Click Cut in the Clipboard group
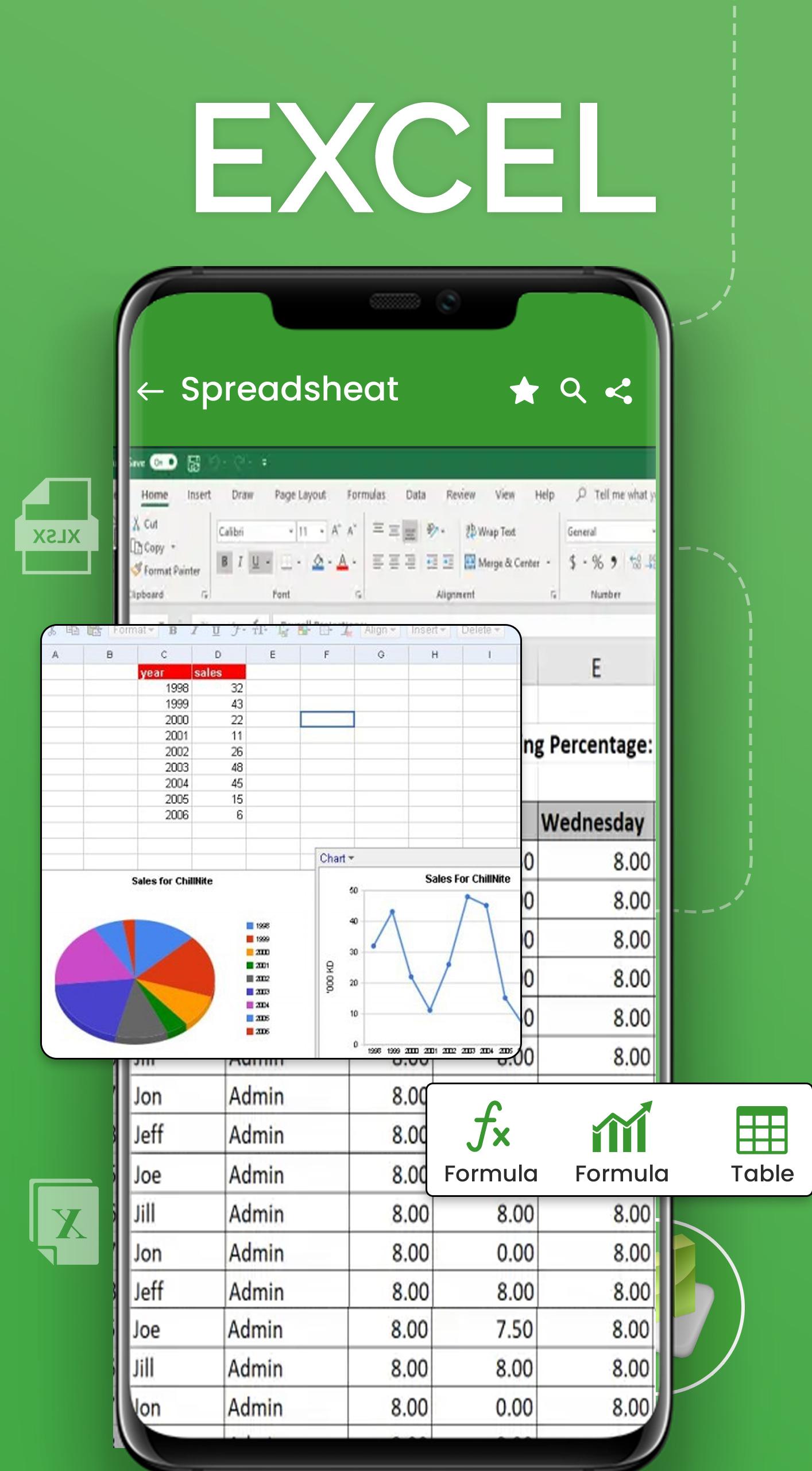 point(145,524)
